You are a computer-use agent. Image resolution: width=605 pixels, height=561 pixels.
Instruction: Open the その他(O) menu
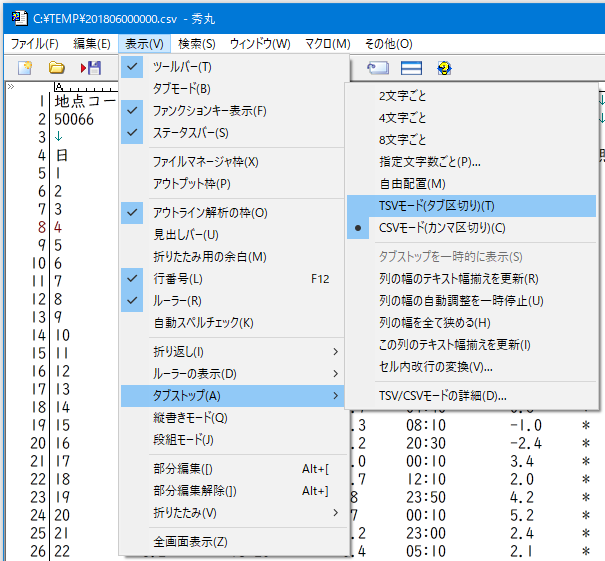pos(389,44)
